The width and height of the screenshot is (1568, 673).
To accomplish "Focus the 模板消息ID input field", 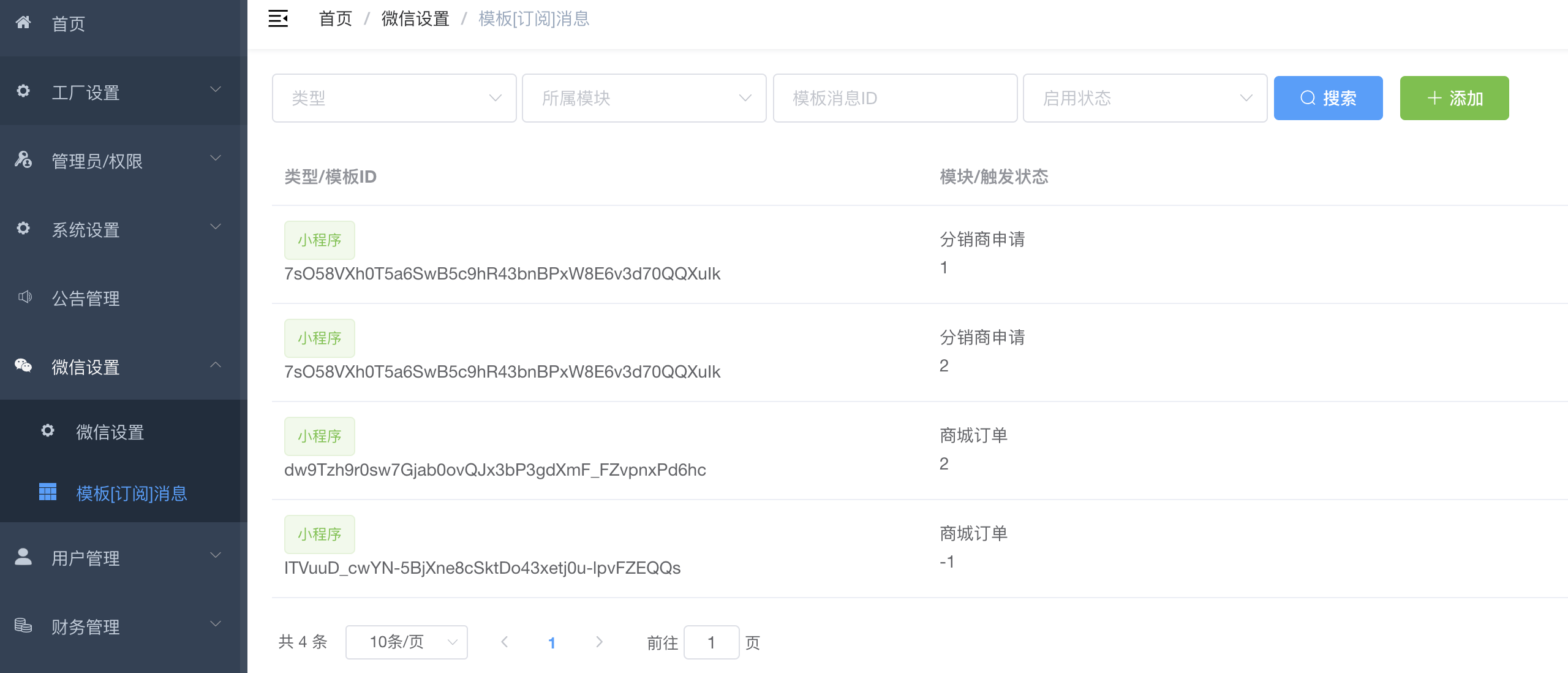I will pyautogui.click(x=894, y=98).
